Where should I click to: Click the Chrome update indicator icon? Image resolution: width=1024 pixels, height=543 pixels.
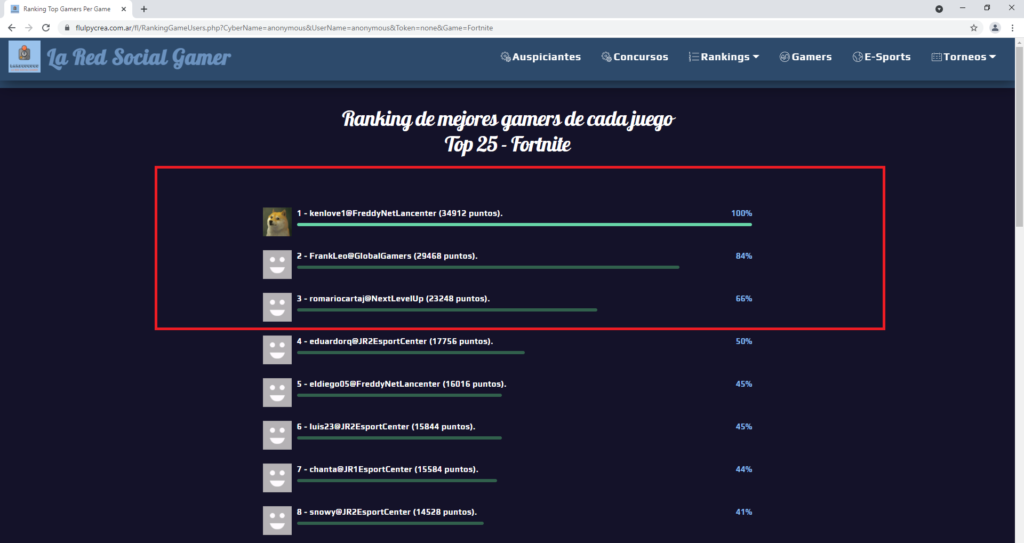[x=938, y=9]
